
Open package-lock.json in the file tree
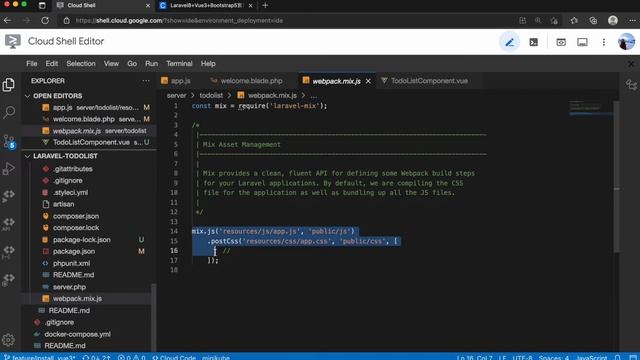tap(82, 240)
